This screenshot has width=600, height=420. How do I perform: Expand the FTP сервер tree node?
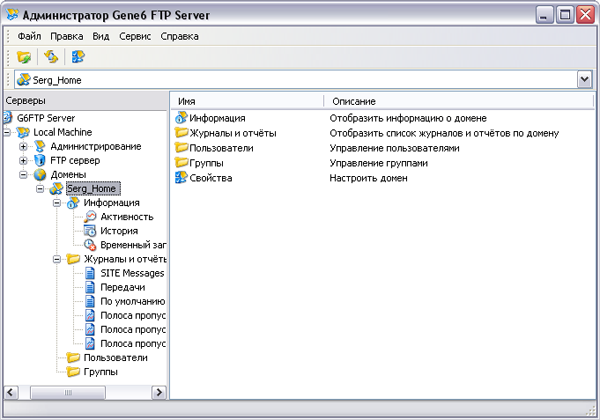tap(23, 161)
